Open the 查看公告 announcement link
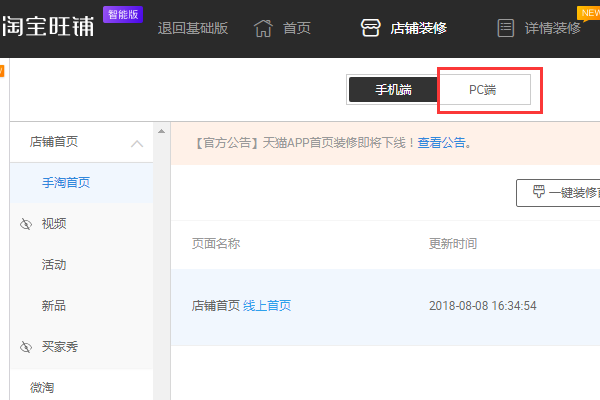 click(x=441, y=143)
